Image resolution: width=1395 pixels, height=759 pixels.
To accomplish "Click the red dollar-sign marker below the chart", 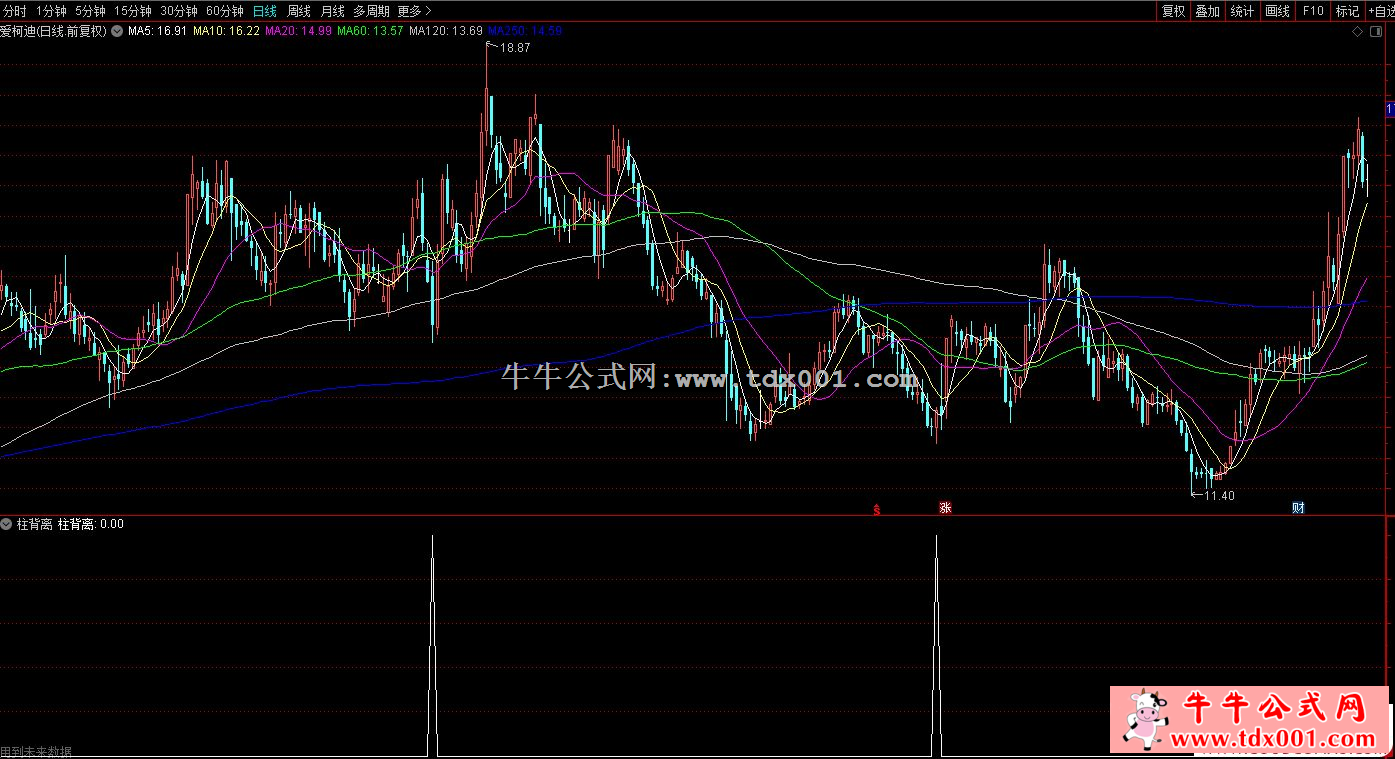I will tap(877, 509).
